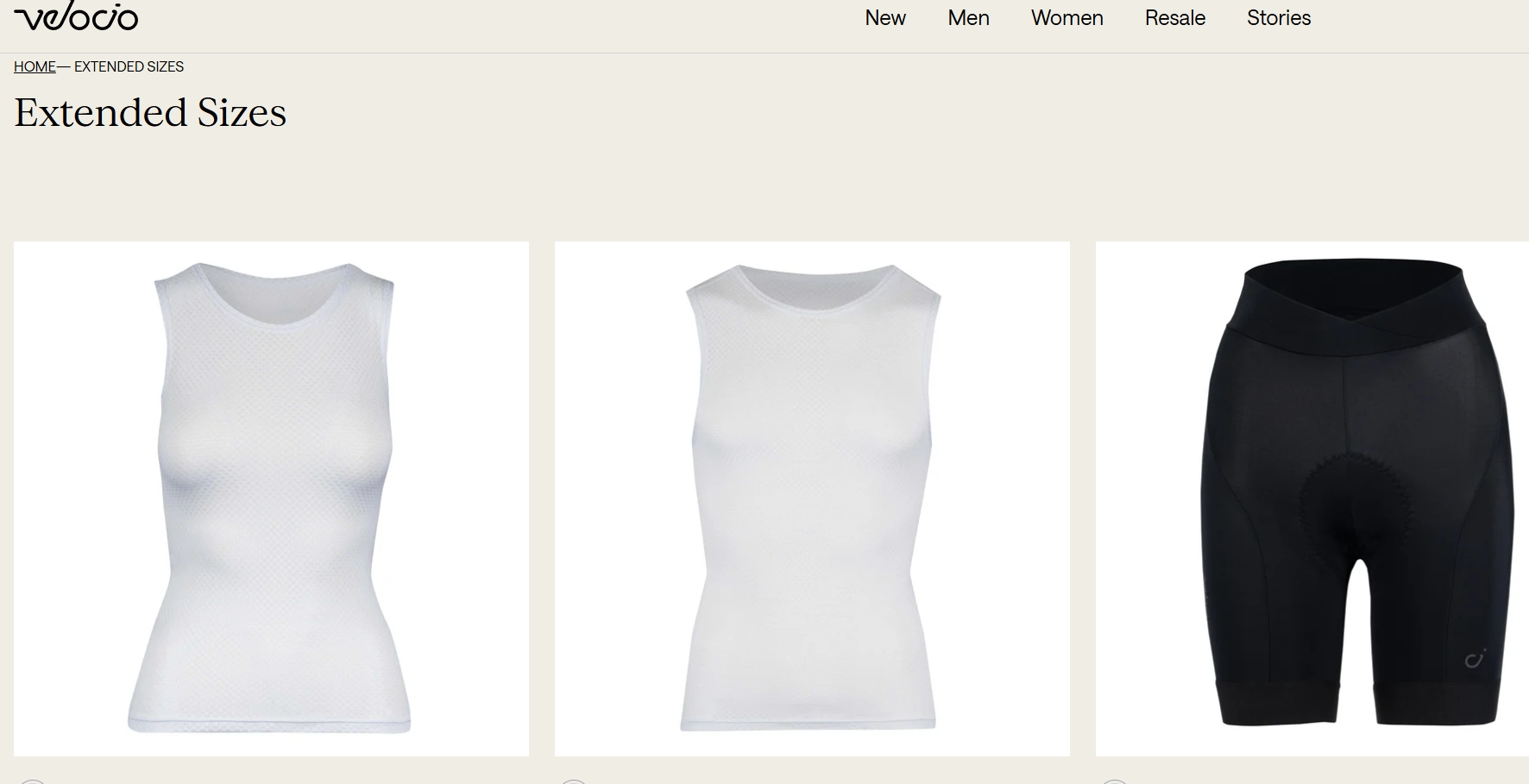The image size is (1529, 784).
Task: Click the Velocio logo in the header
Action: pos(76,17)
